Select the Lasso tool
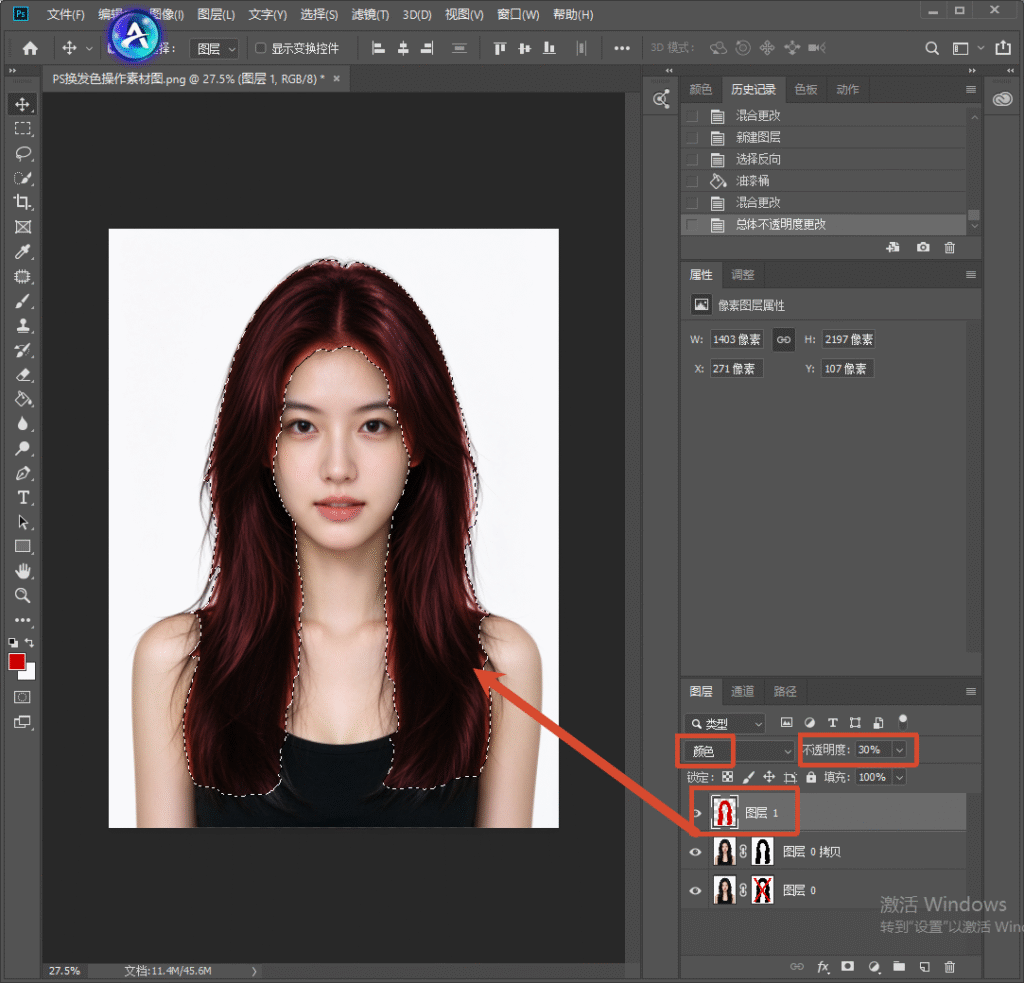 23,153
